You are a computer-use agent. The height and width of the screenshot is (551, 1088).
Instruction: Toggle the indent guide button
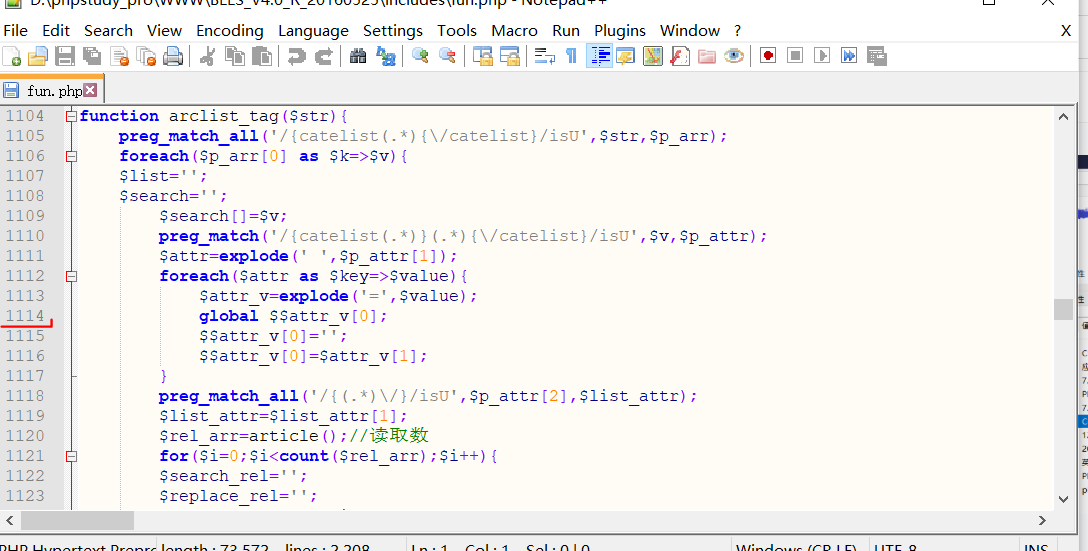pyautogui.click(x=599, y=56)
